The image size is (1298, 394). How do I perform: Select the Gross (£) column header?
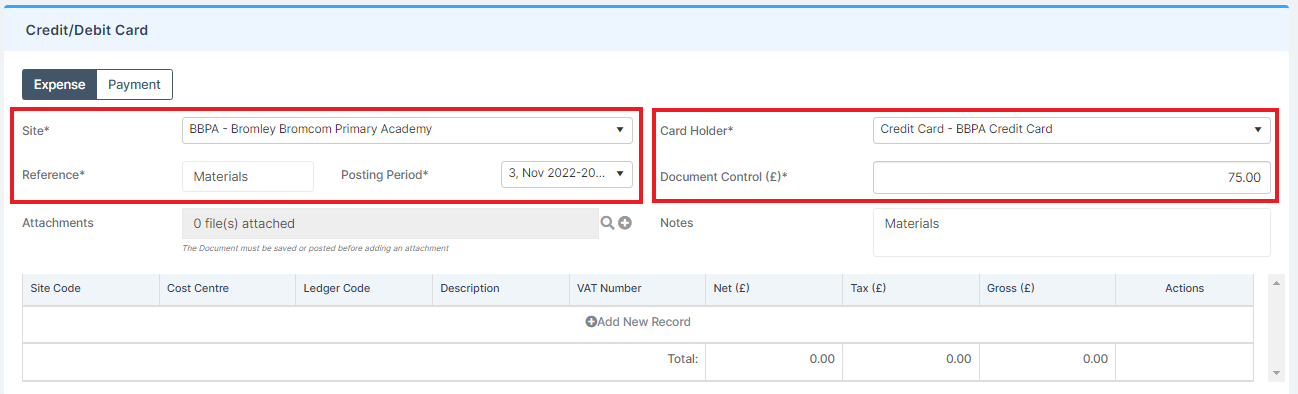click(x=1047, y=288)
